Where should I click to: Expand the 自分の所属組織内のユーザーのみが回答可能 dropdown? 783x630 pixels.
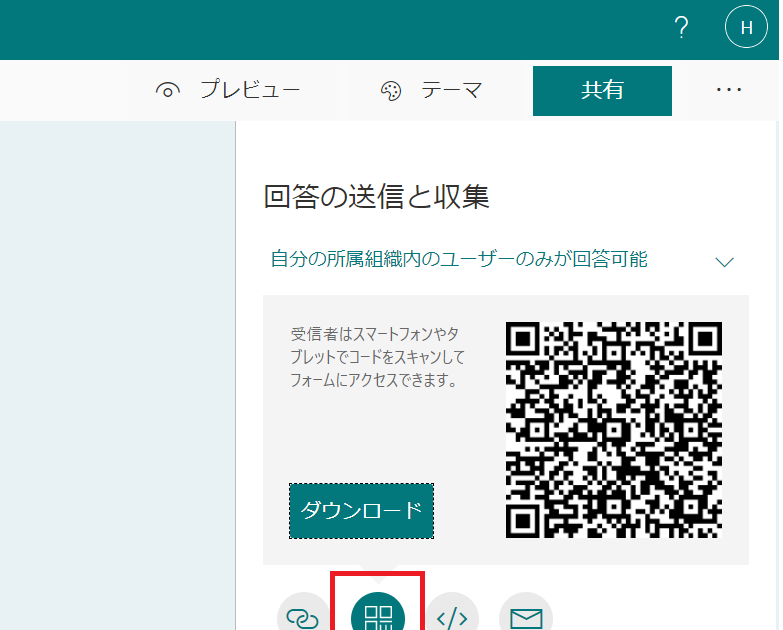503,260
